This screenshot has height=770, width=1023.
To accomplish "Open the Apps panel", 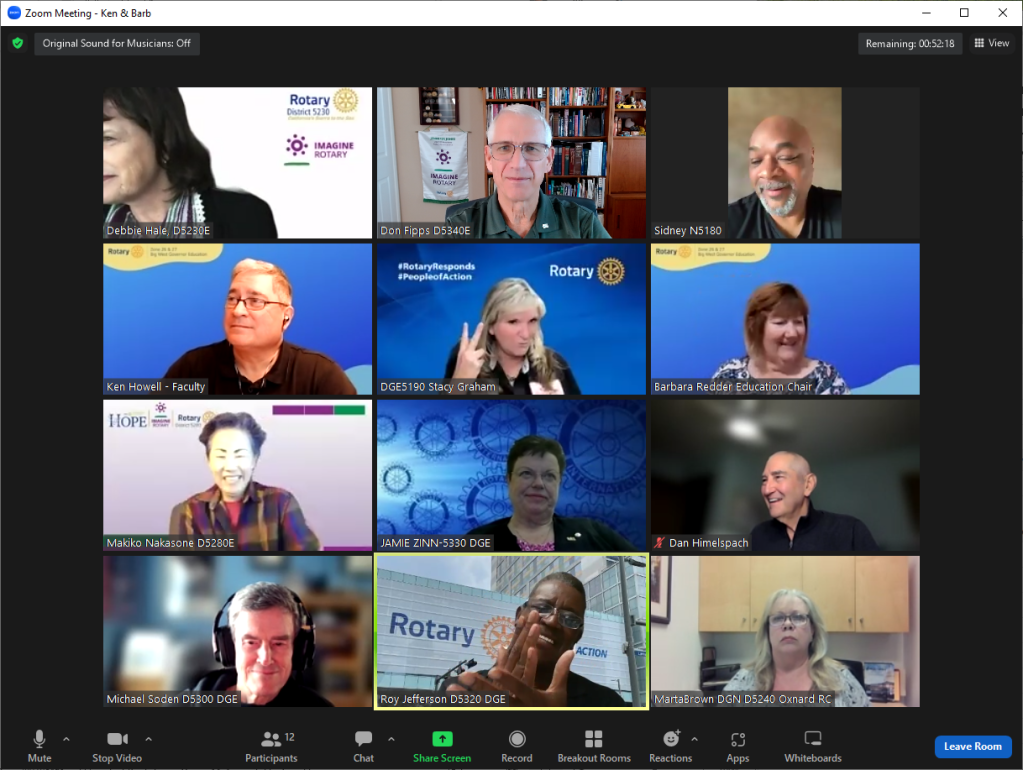I will [738, 745].
